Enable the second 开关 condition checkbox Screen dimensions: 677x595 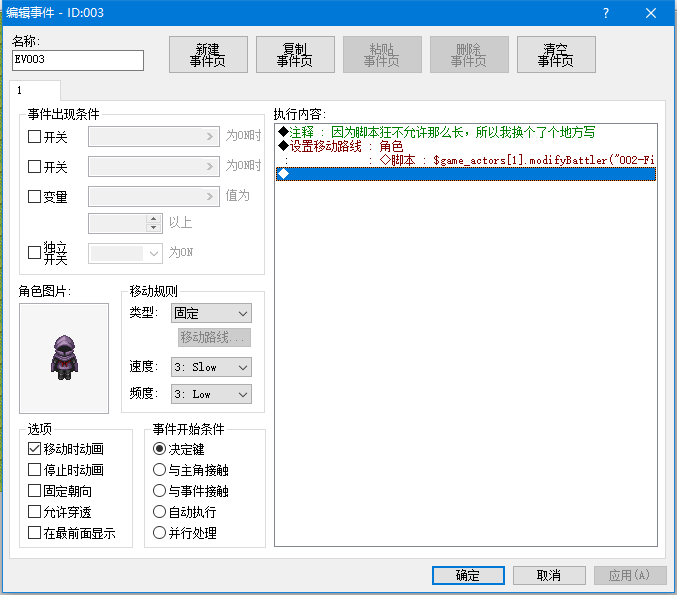tap(35, 167)
